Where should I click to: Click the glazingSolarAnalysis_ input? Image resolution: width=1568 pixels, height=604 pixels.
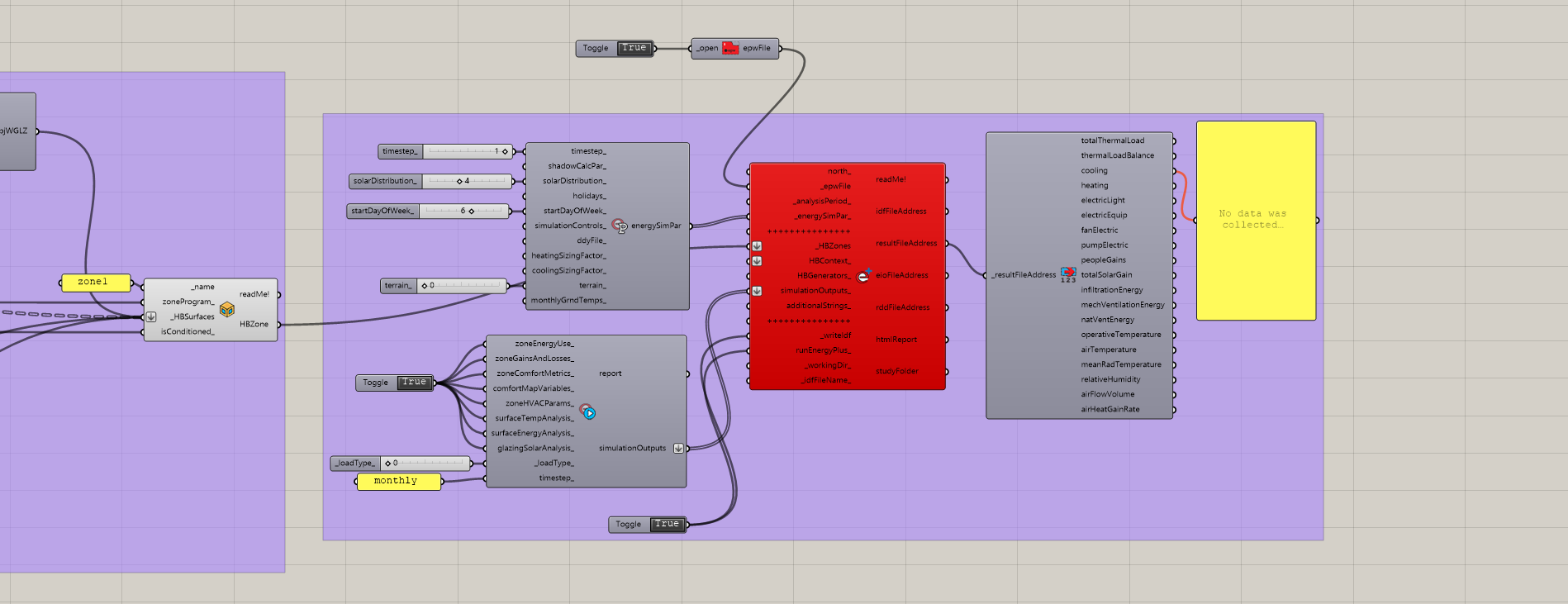pyautogui.click(x=535, y=449)
